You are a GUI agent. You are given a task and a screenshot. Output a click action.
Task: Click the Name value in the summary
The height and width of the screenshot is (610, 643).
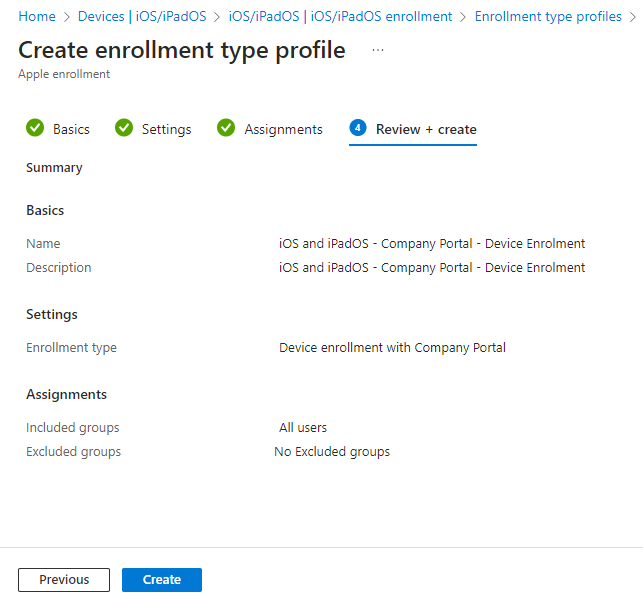pos(432,244)
